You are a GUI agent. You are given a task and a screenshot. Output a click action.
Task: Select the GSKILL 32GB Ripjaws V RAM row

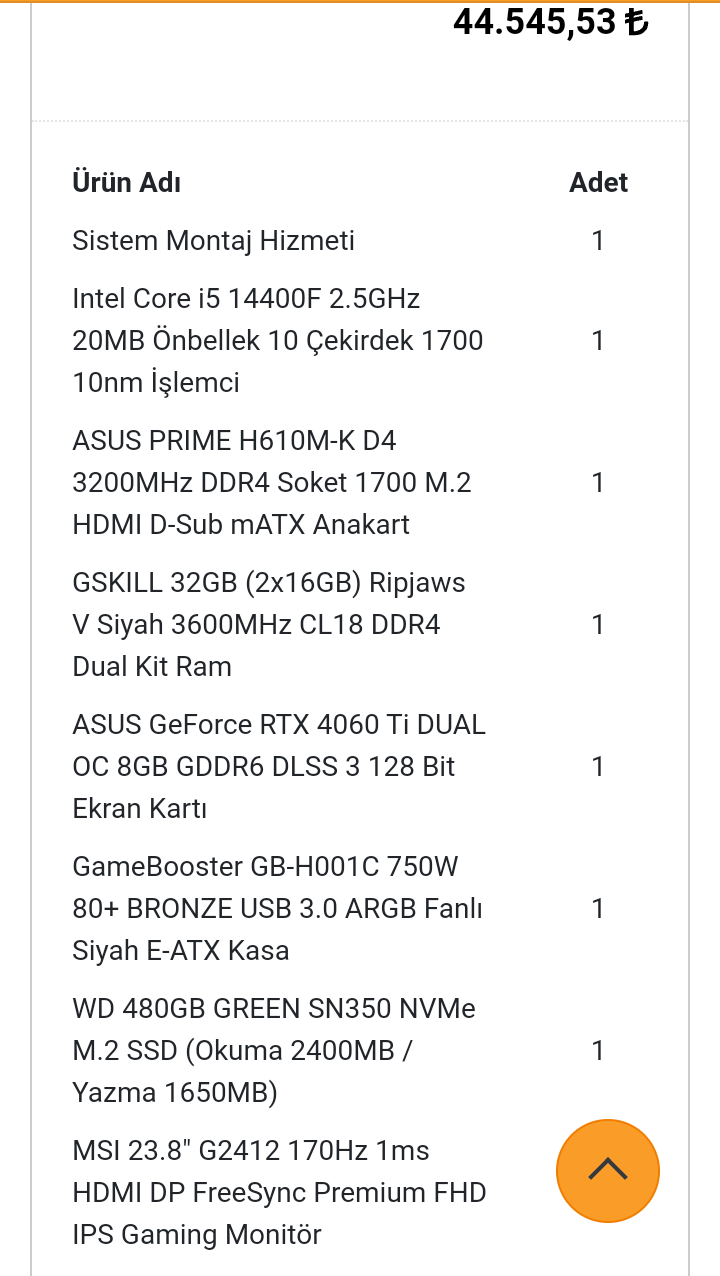[268, 624]
